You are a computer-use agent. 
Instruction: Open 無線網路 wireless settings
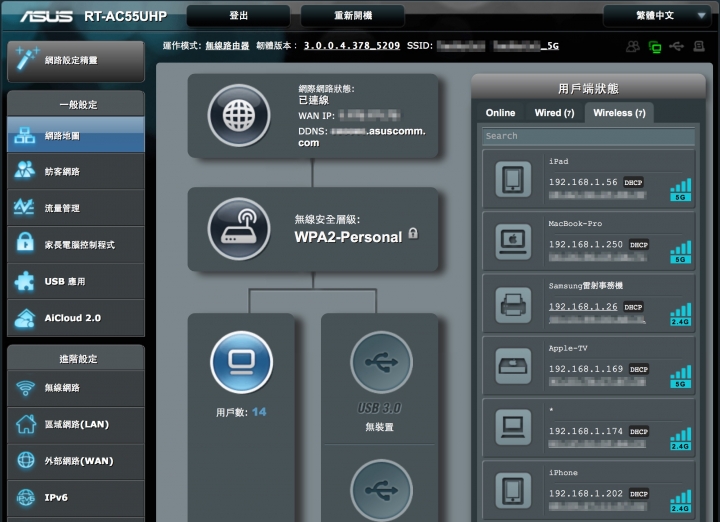pos(76,388)
